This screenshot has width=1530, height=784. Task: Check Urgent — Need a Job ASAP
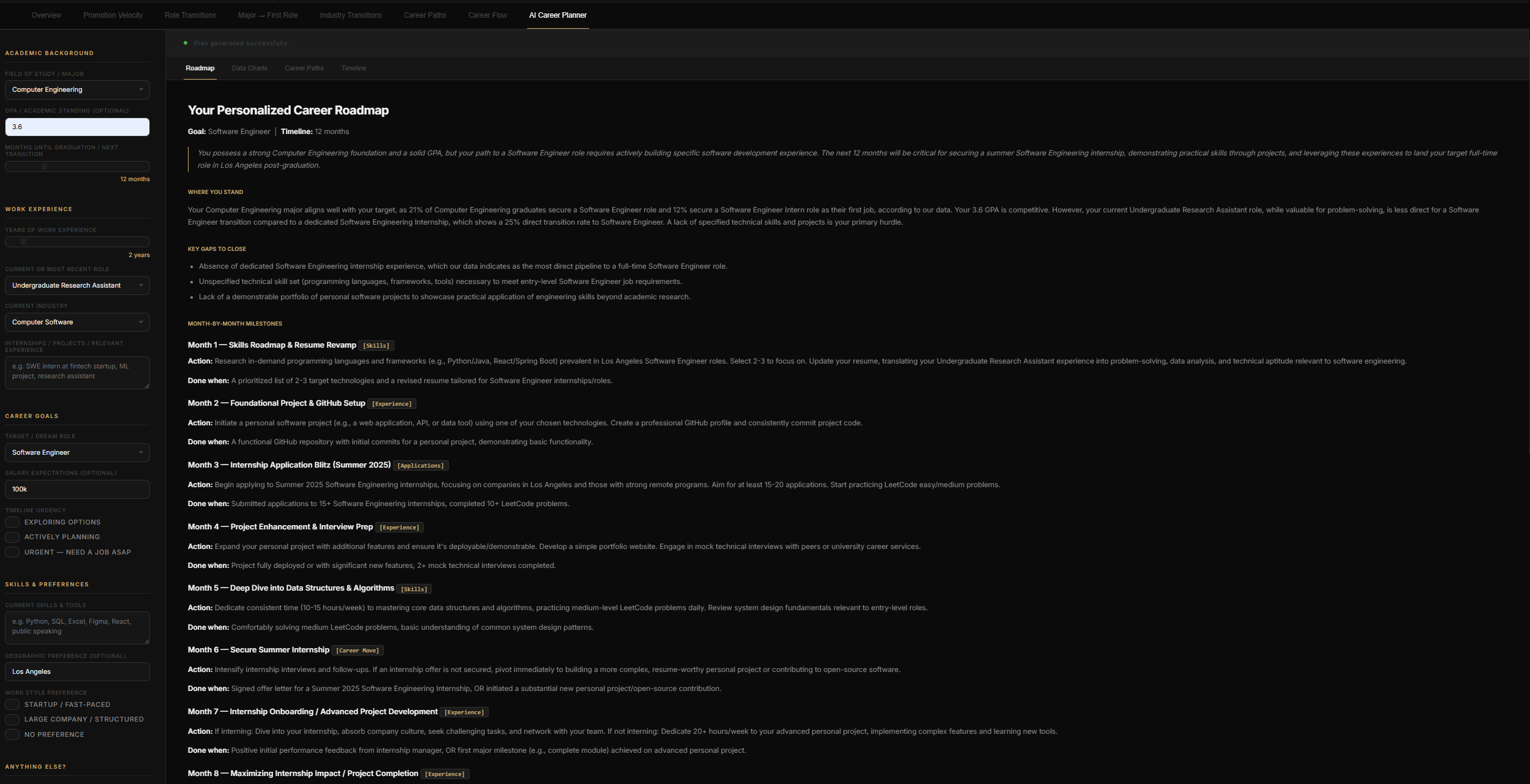click(12, 552)
